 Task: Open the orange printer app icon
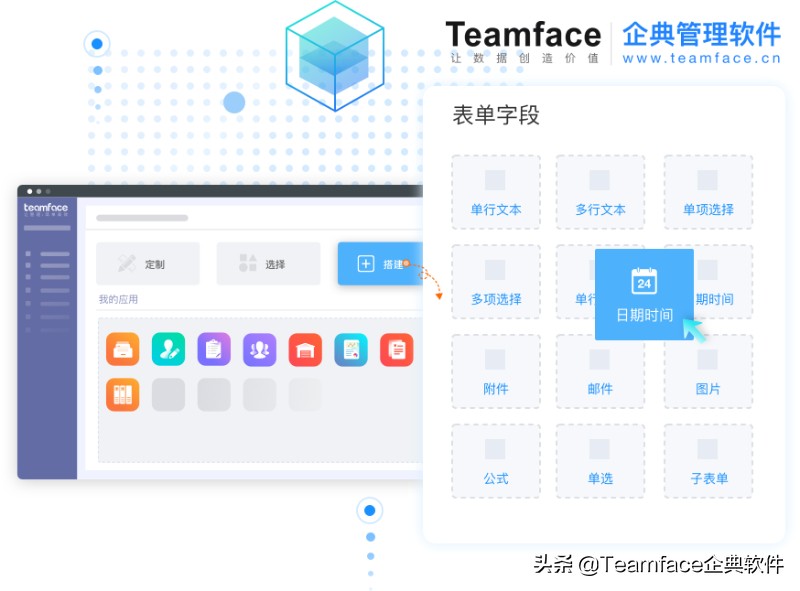pyautogui.click(x=122, y=350)
